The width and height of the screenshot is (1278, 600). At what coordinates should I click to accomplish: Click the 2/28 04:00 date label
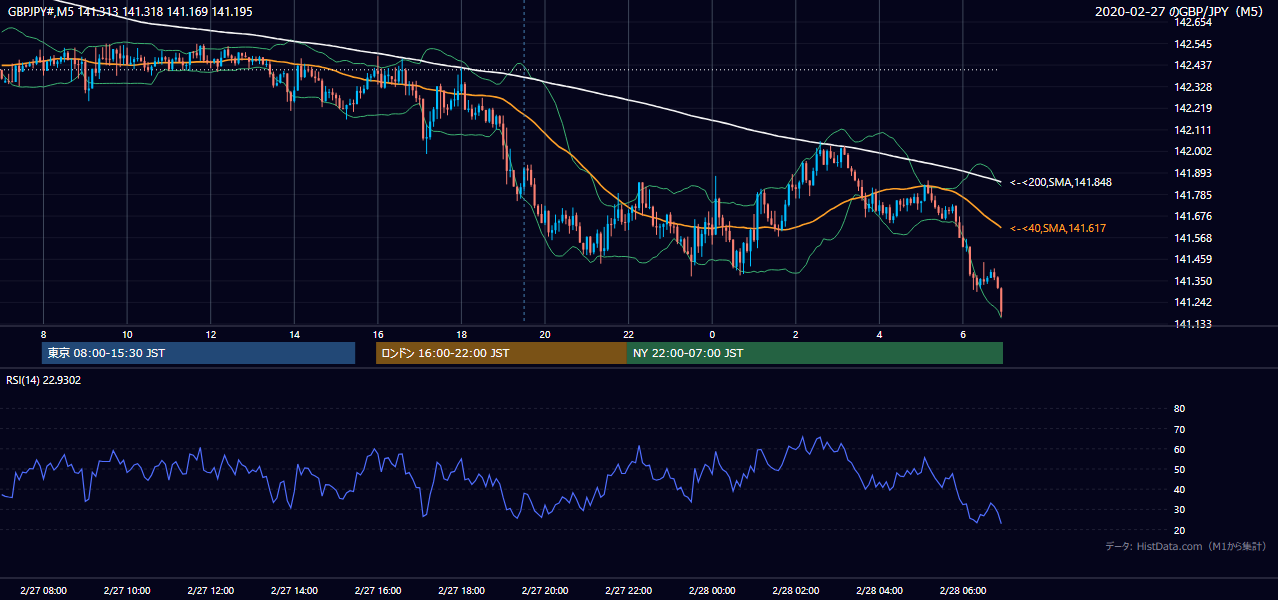click(879, 591)
